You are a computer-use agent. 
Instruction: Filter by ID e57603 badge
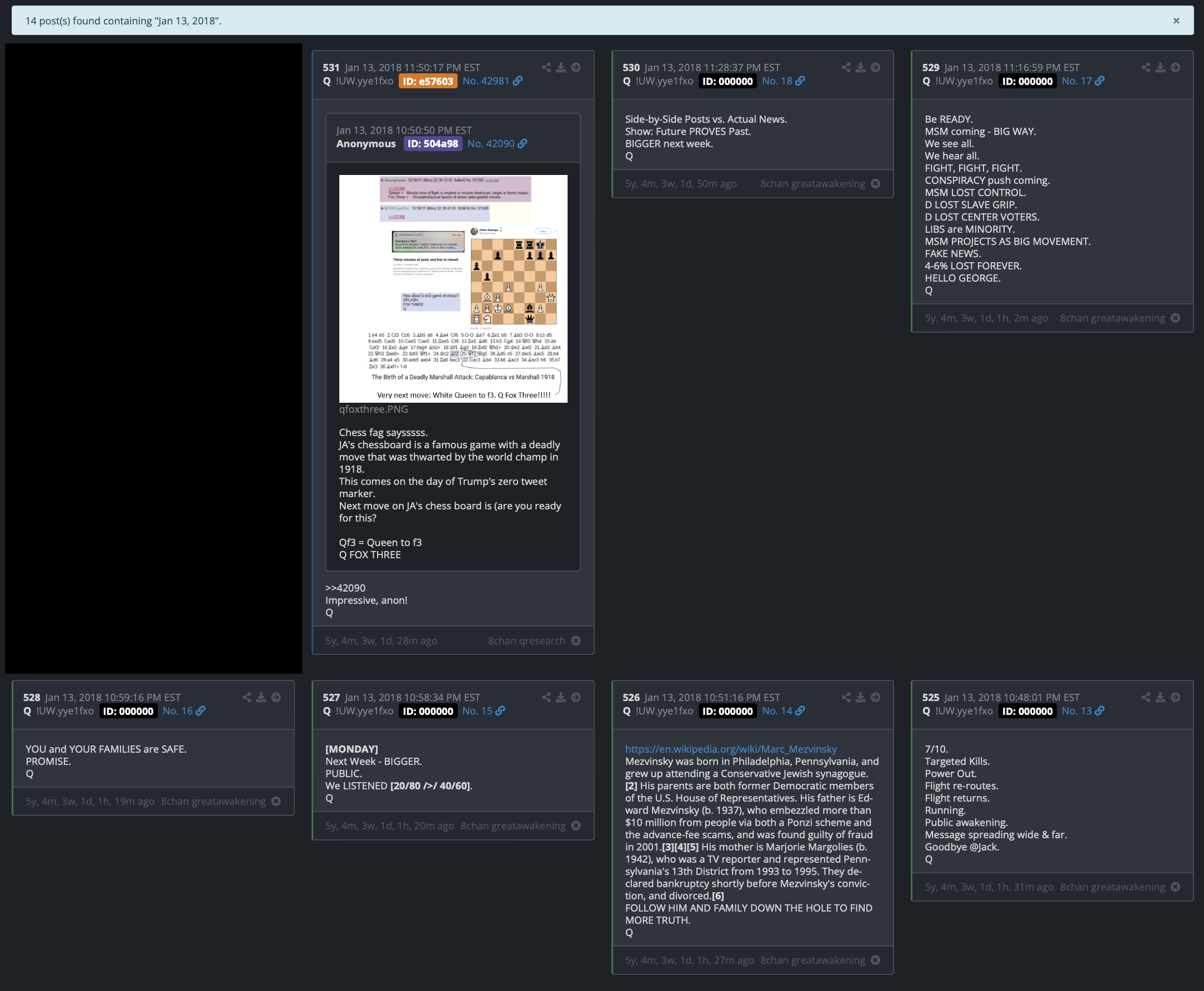click(428, 81)
